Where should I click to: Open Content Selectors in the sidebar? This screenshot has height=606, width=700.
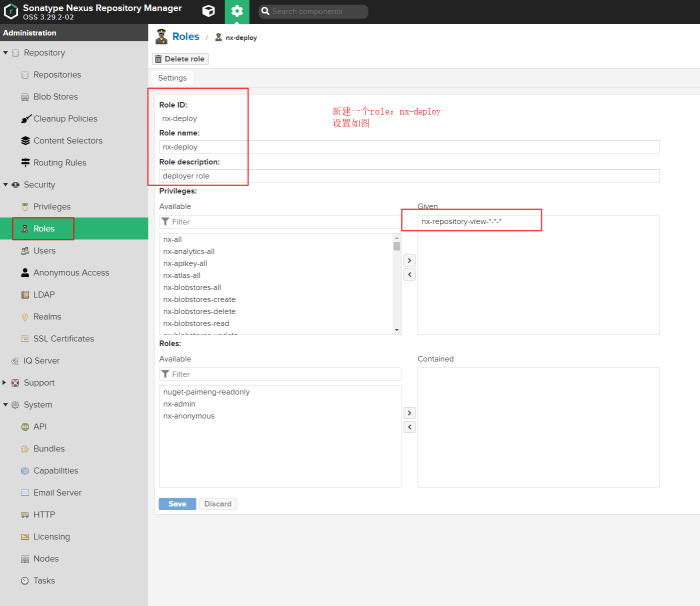coord(68,140)
